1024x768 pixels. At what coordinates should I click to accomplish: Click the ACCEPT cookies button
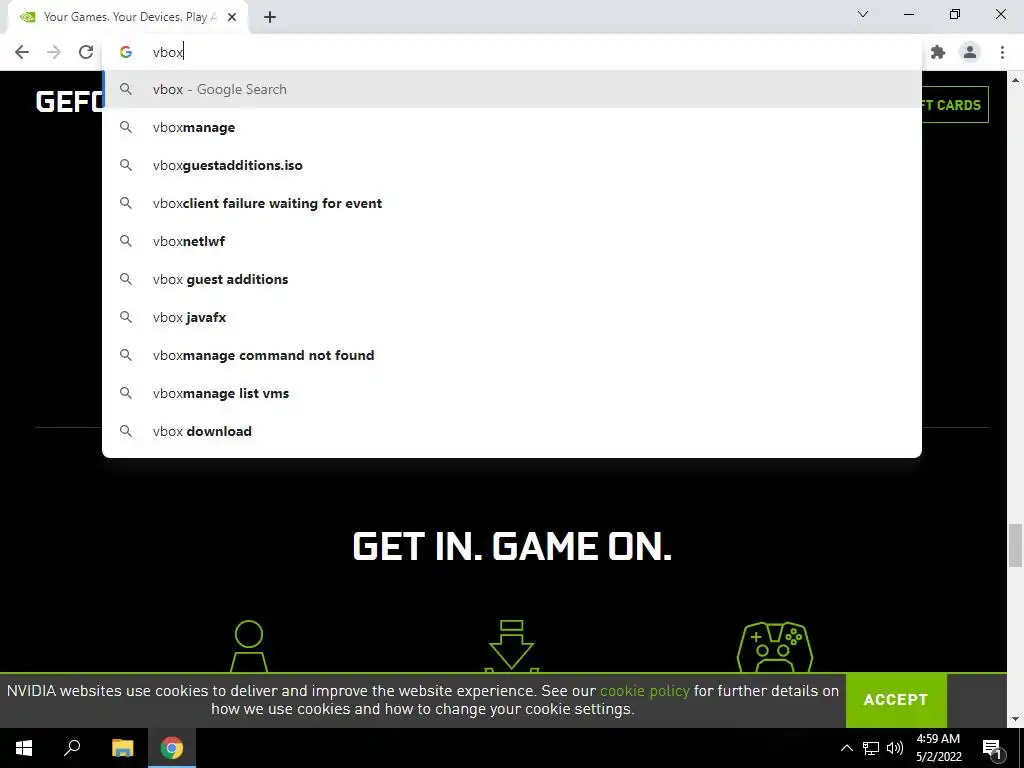pos(895,699)
